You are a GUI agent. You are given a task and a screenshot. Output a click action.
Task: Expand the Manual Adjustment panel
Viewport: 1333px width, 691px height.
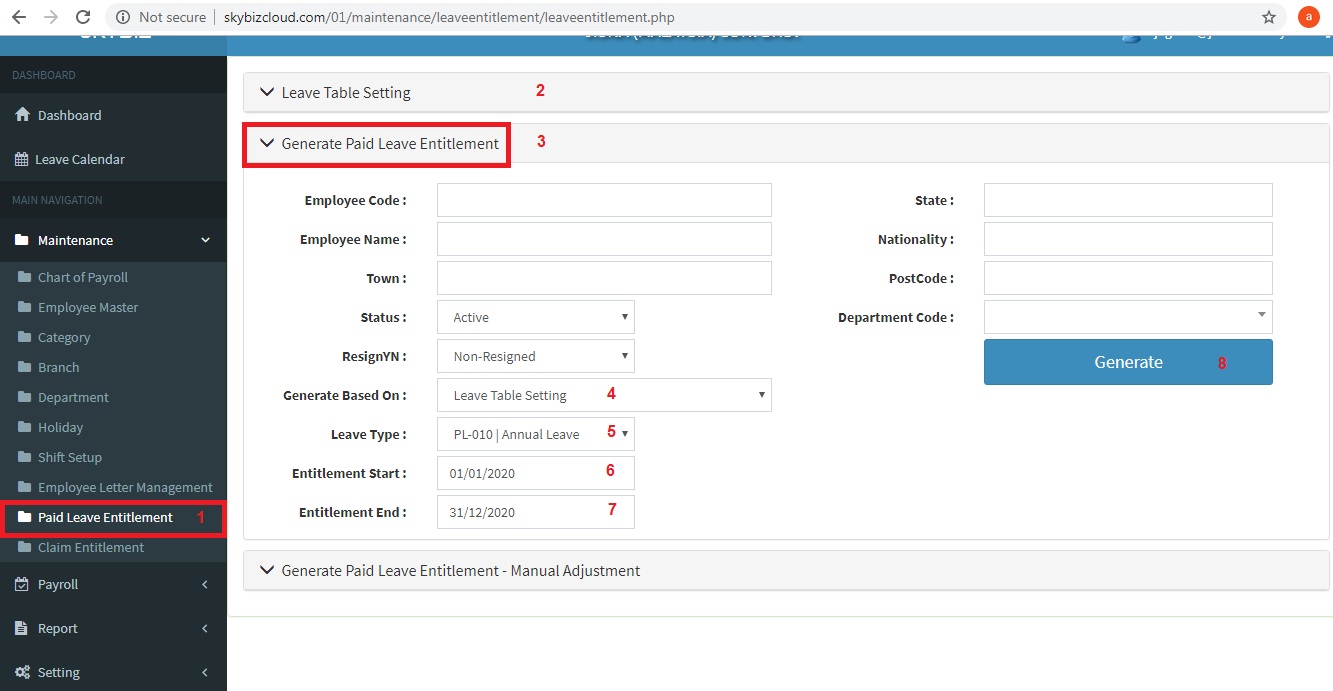460,571
